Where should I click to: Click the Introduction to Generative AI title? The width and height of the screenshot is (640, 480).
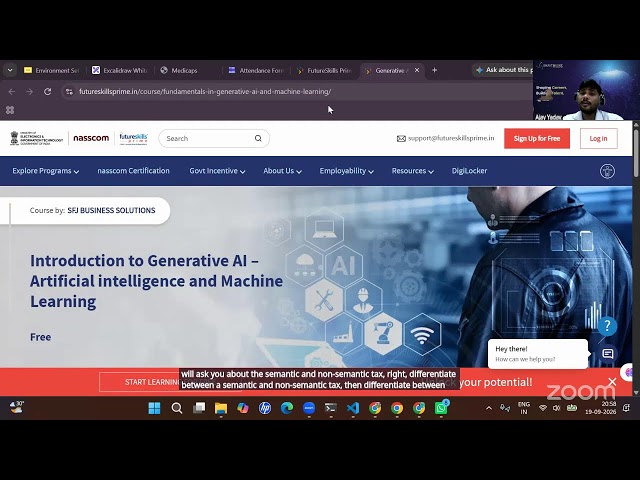click(x=156, y=281)
